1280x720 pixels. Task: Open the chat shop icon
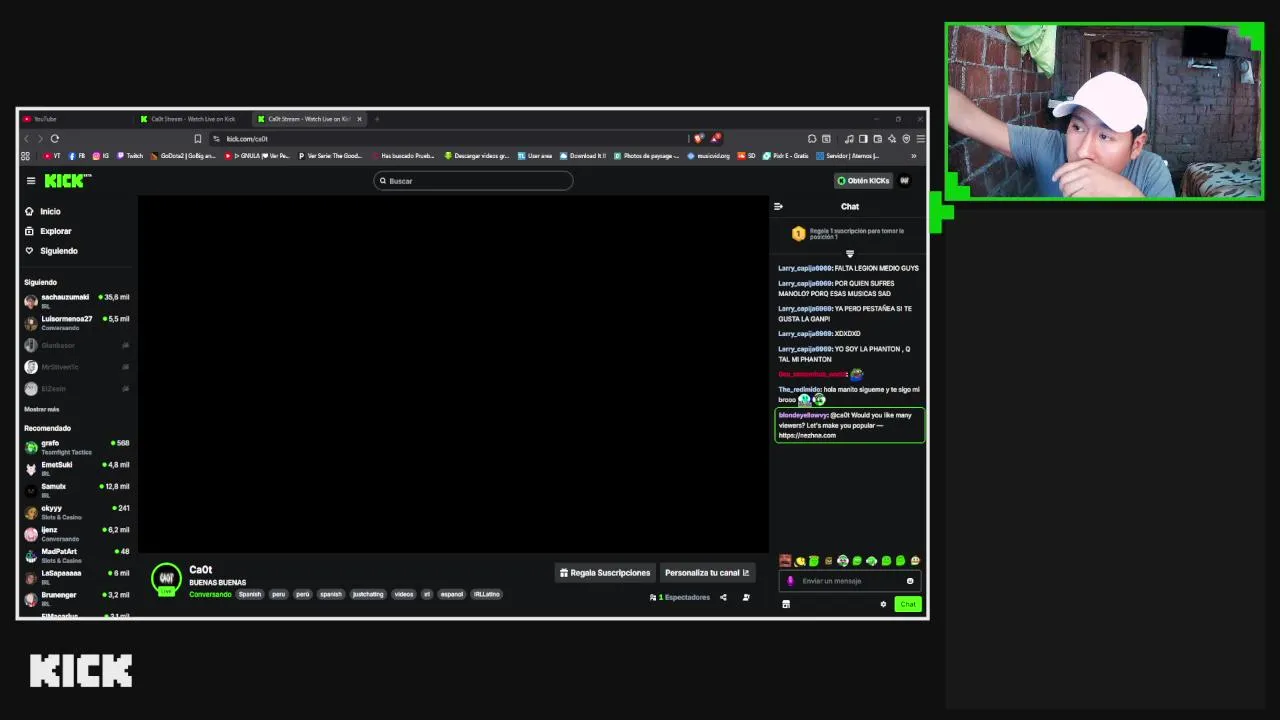point(786,604)
